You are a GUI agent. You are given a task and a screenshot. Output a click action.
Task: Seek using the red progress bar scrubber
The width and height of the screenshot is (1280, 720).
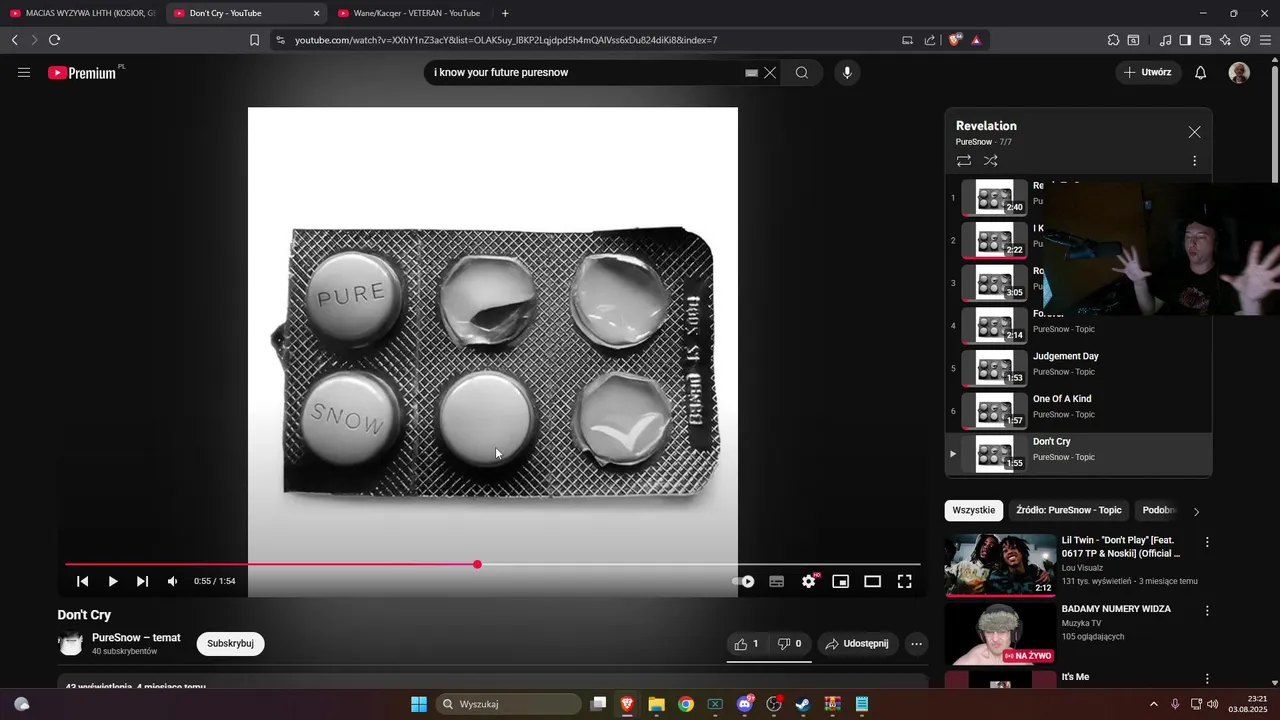pyautogui.click(x=477, y=564)
